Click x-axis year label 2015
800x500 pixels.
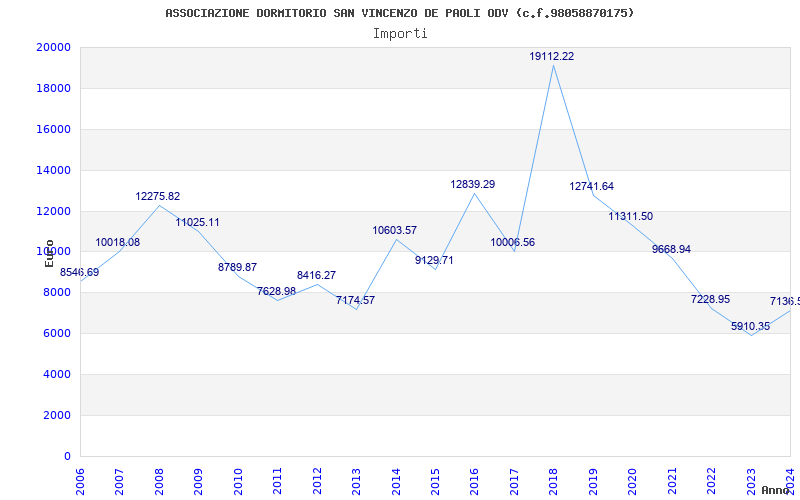pos(435,482)
